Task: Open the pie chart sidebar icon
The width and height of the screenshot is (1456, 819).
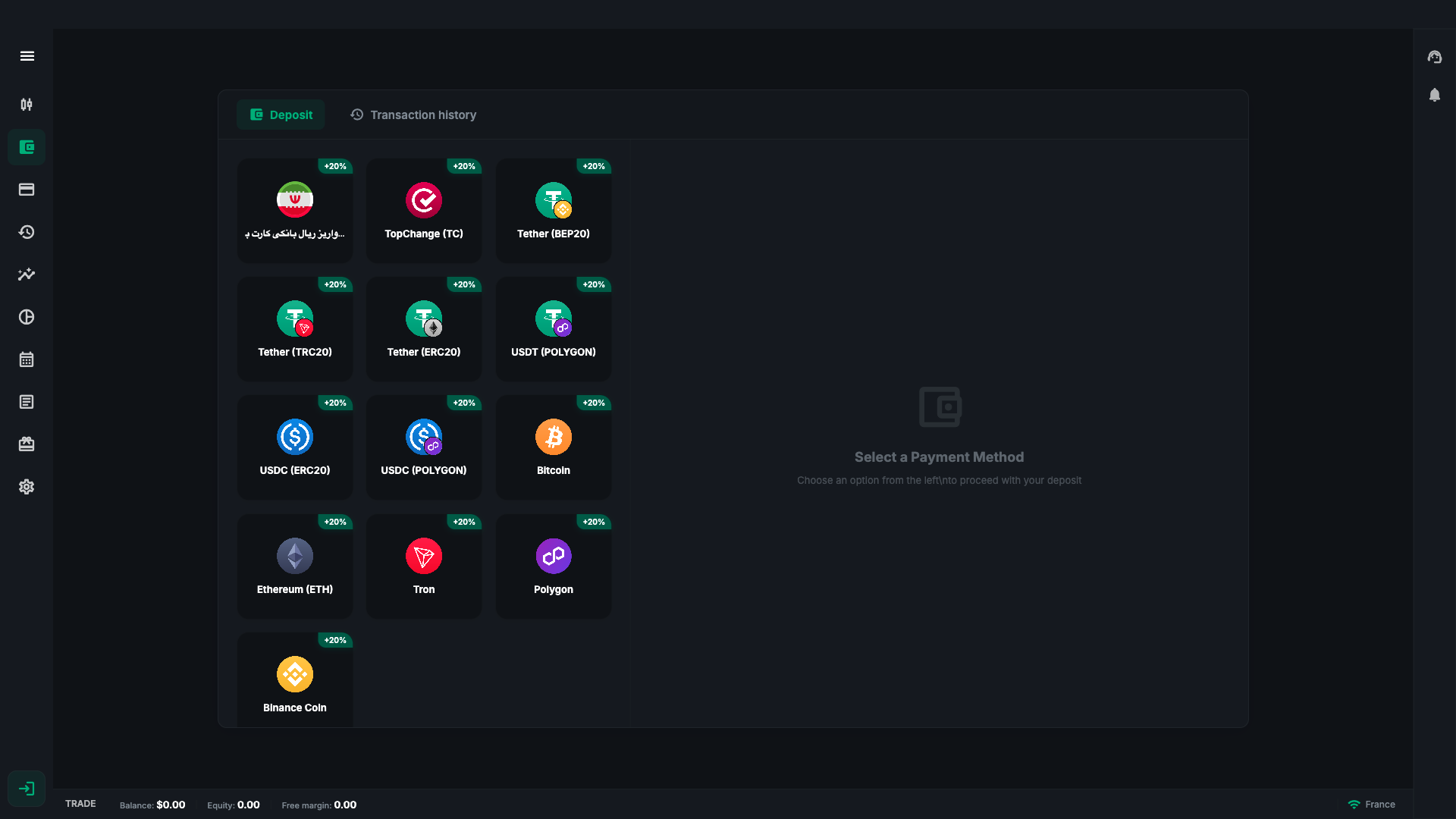Action: [x=27, y=317]
